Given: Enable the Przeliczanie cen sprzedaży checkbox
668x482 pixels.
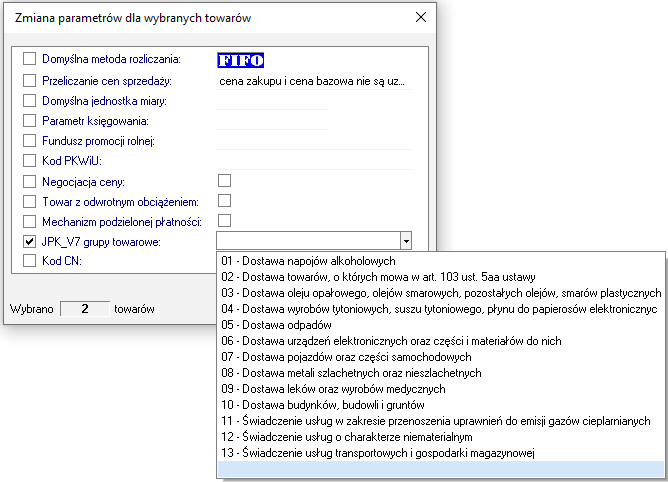Looking at the screenshot, I should pyautogui.click(x=29, y=81).
